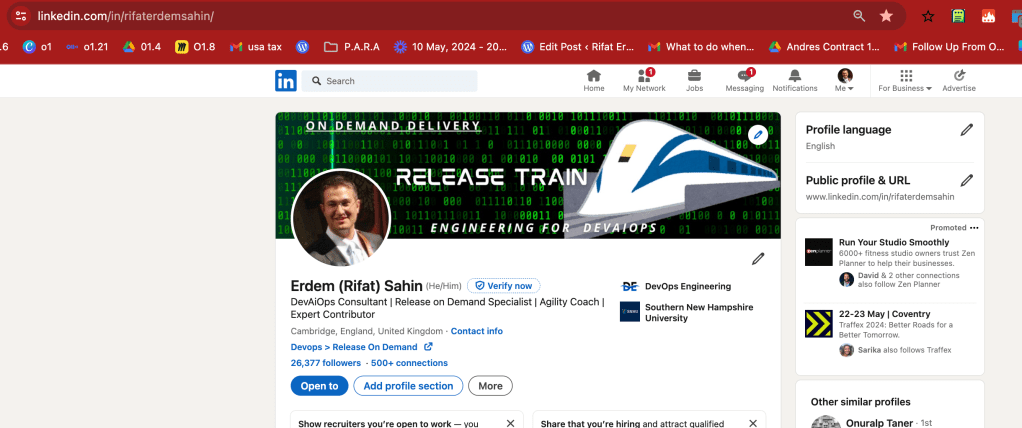Open Southern New Hampshire University logo
The height and width of the screenshot is (428, 1022).
coord(630,311)
